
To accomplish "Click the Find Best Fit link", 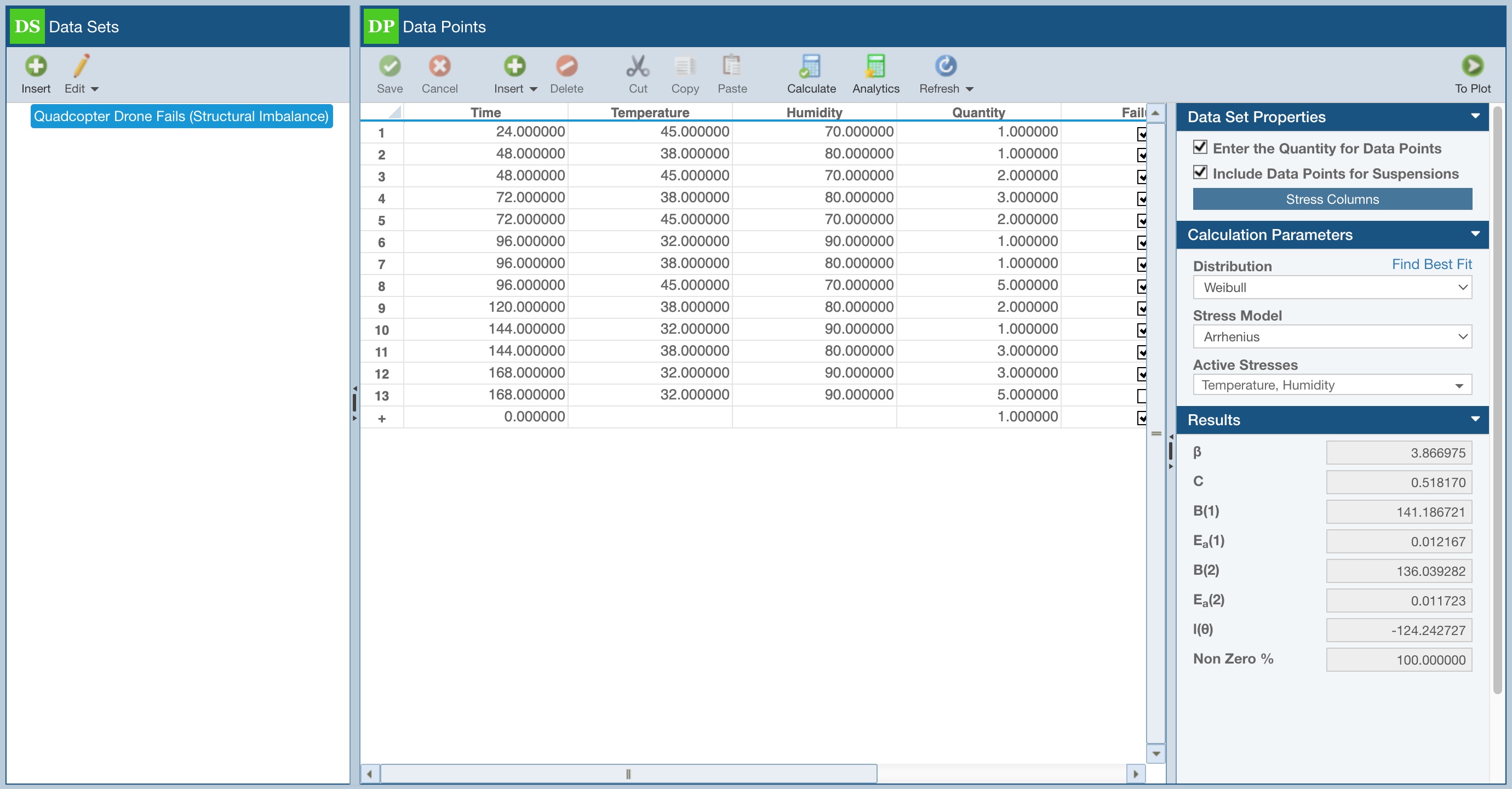I will pos(1431,264).
